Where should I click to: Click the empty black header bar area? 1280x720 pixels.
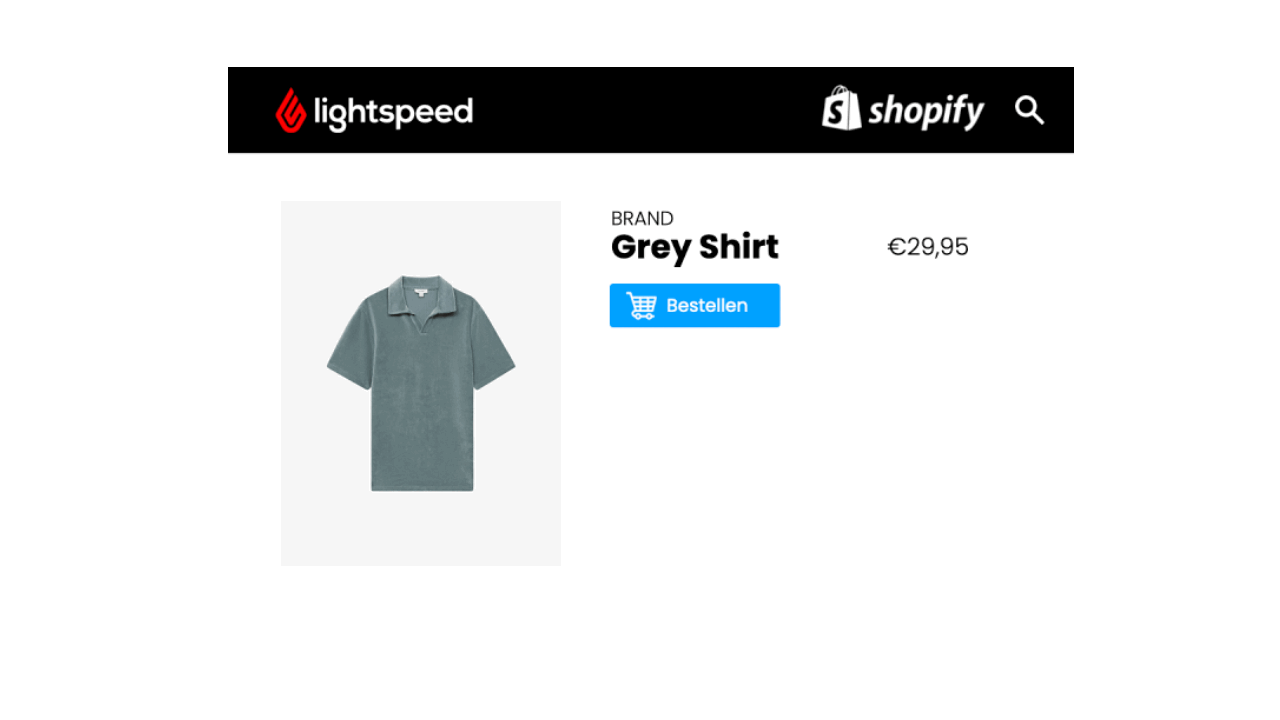pyautogui.click(x=650, y=110)
